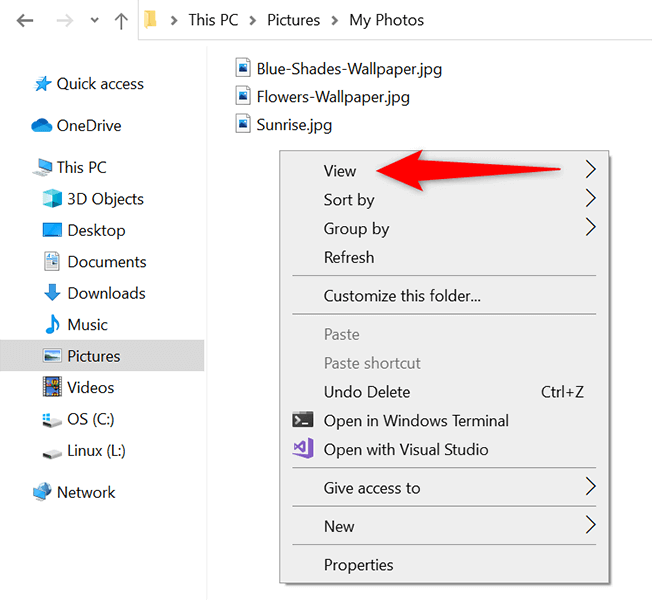Click the Music note icon
Image resolution: width=652 pixels, height=600 pixels.
point(52,325)
